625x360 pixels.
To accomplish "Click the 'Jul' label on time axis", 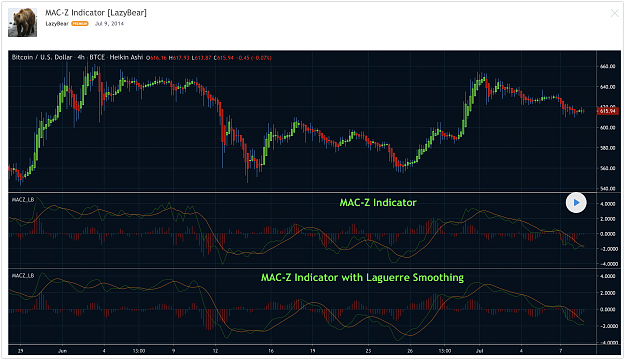I will 480,351.
